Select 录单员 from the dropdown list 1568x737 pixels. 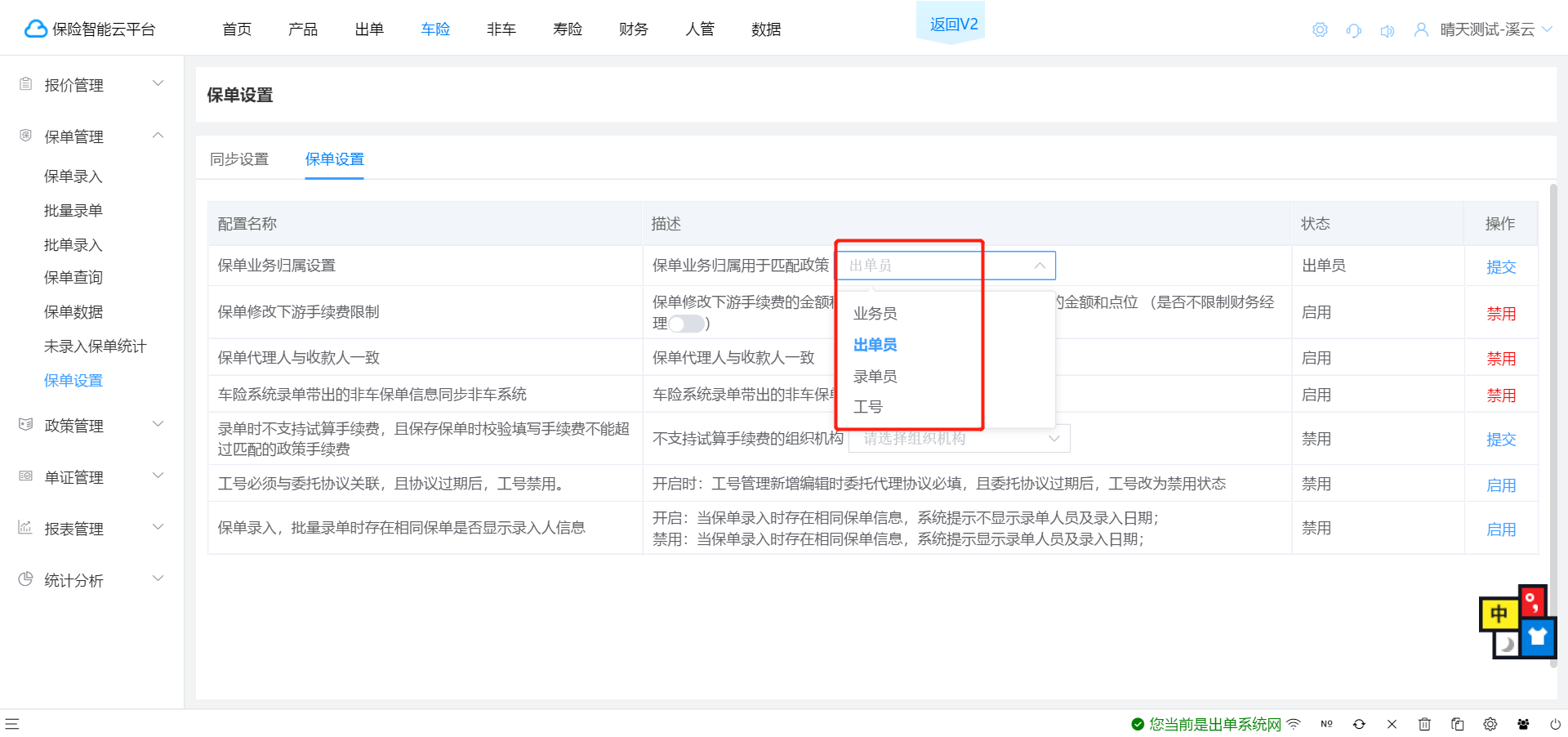coord(875,377)
